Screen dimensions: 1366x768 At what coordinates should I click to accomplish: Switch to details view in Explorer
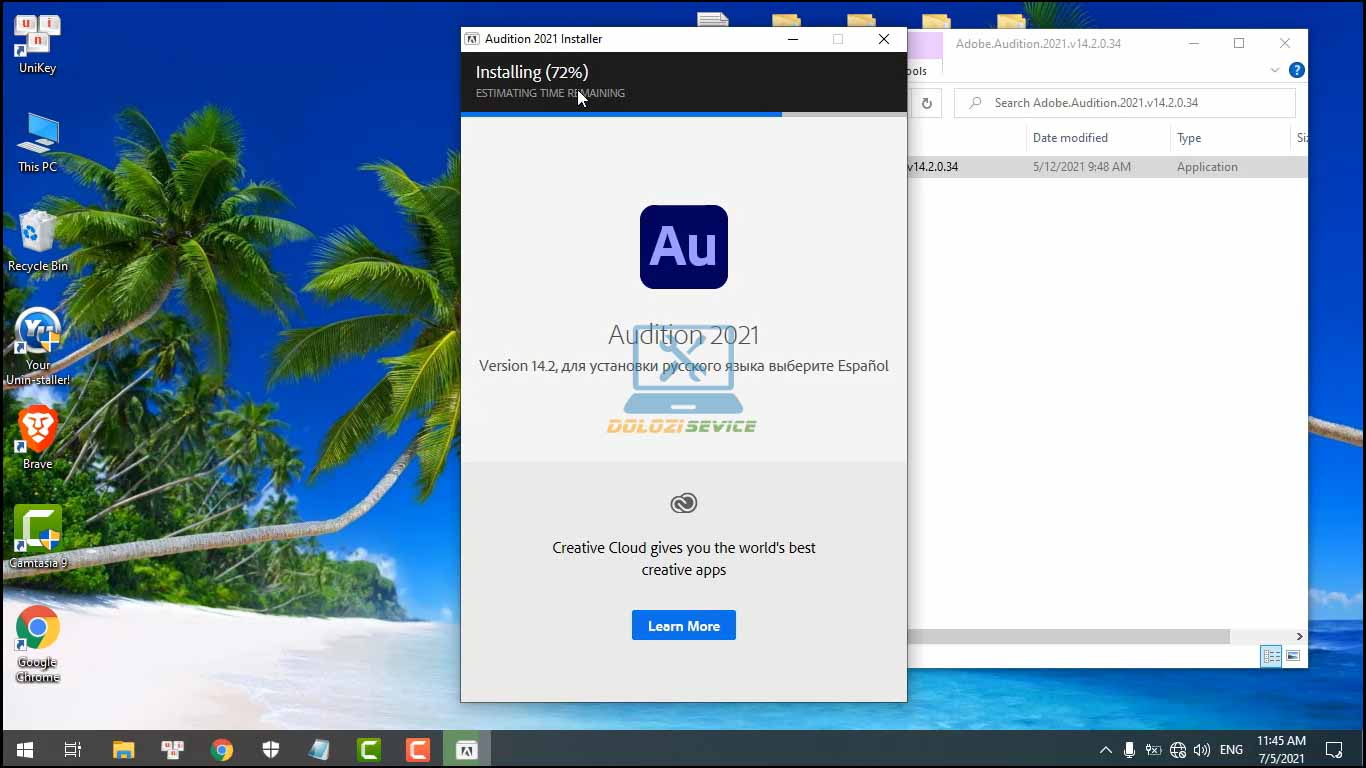click(1271, 656)
